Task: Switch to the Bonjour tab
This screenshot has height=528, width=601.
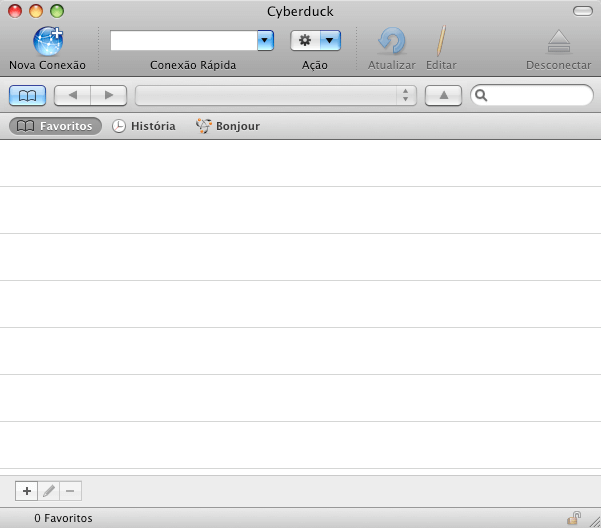Action: click(x=228, y=126)
